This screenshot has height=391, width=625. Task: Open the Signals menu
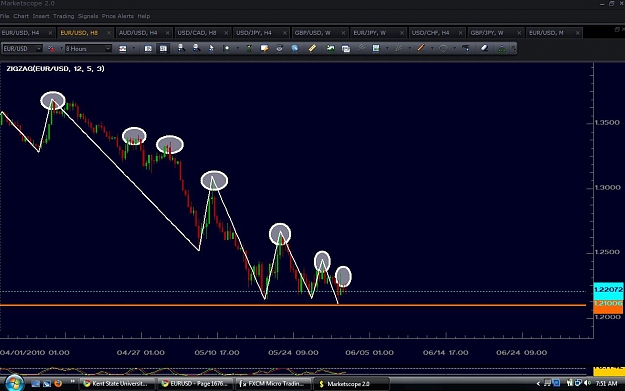pyautogui.click(x=88, y=16)
